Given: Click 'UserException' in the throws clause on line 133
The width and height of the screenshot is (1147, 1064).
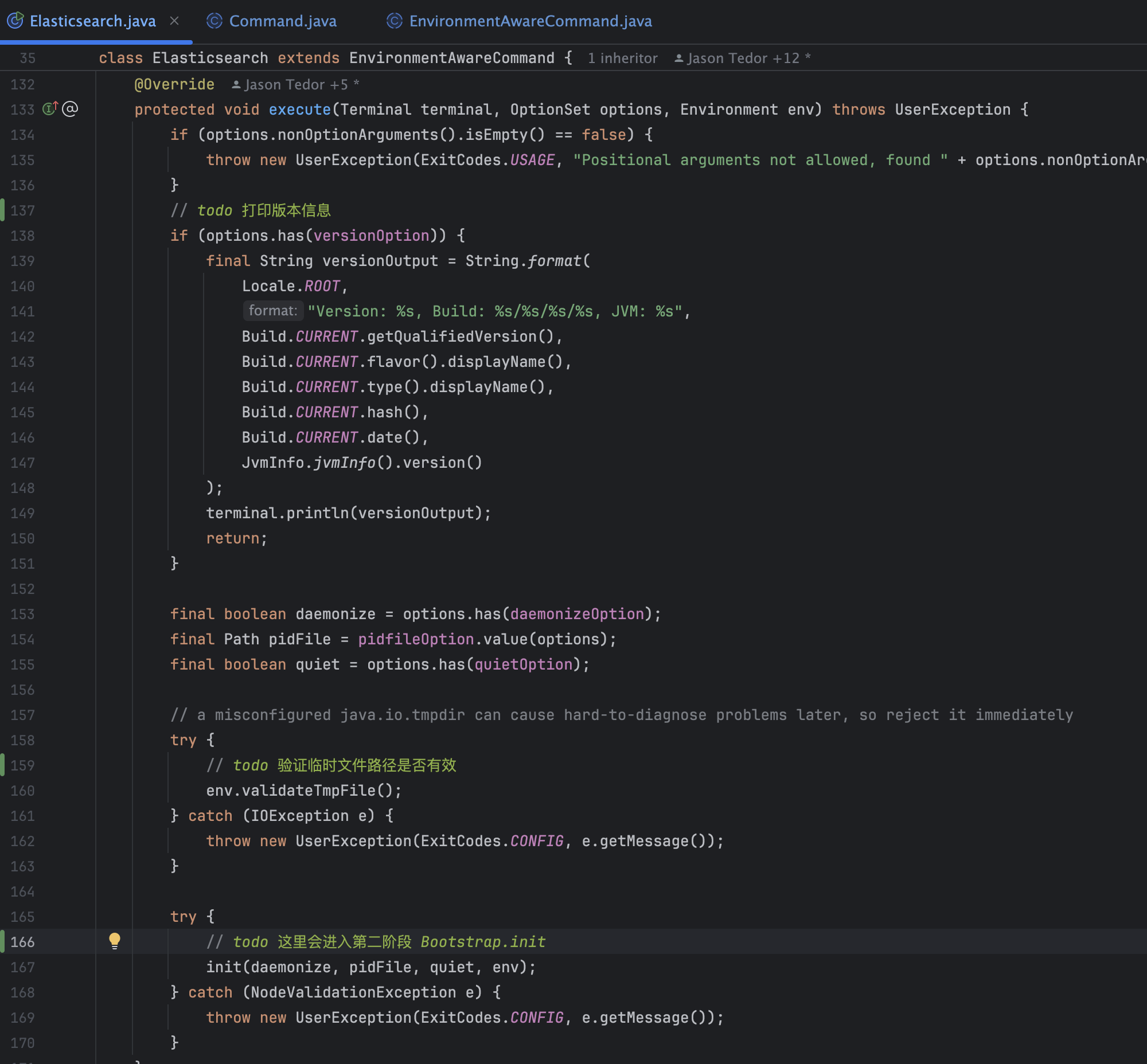Looking at the screenshot, I should tap(952, 109).
